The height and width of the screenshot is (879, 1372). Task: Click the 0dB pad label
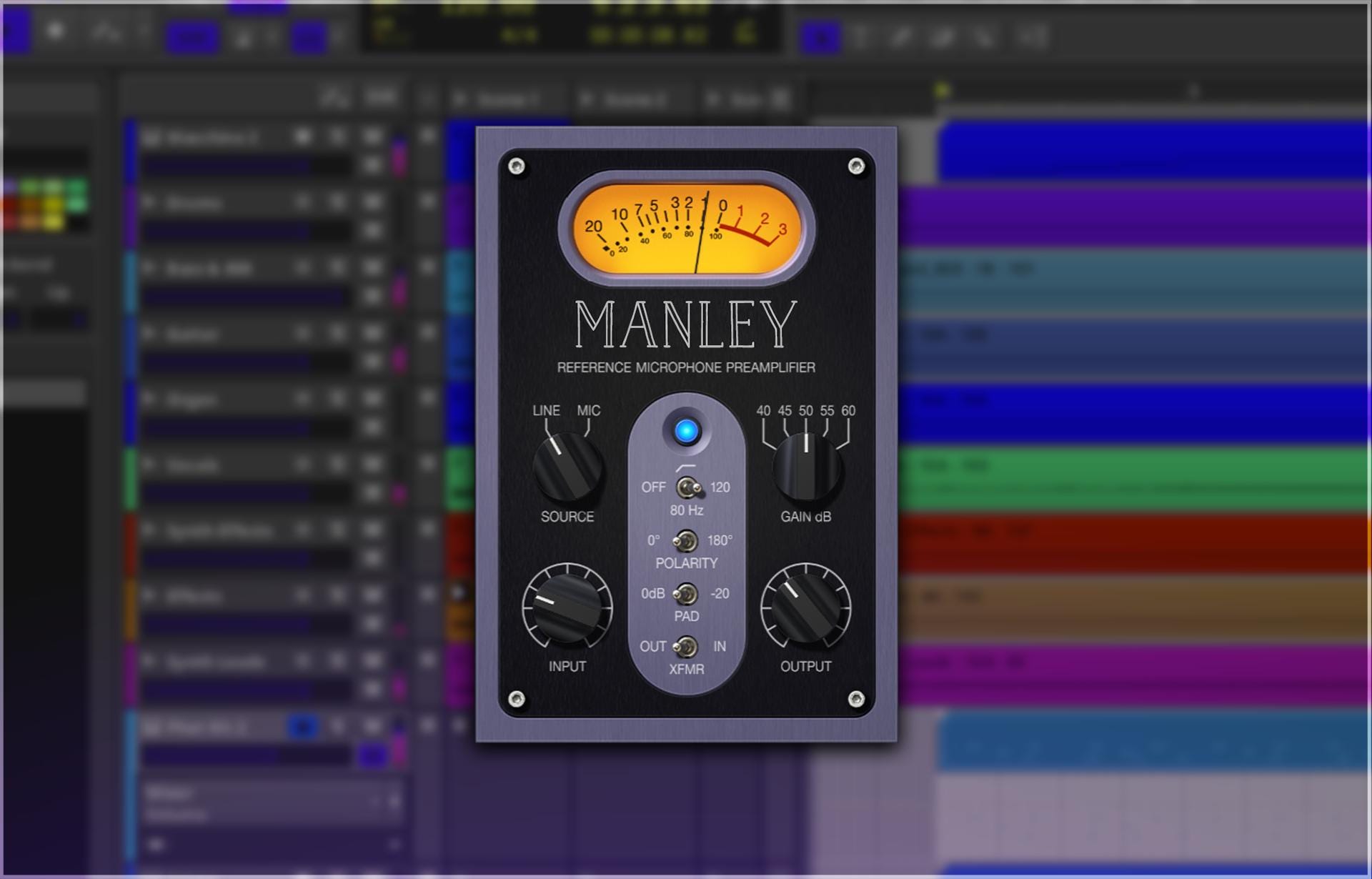tap(653, 594)
